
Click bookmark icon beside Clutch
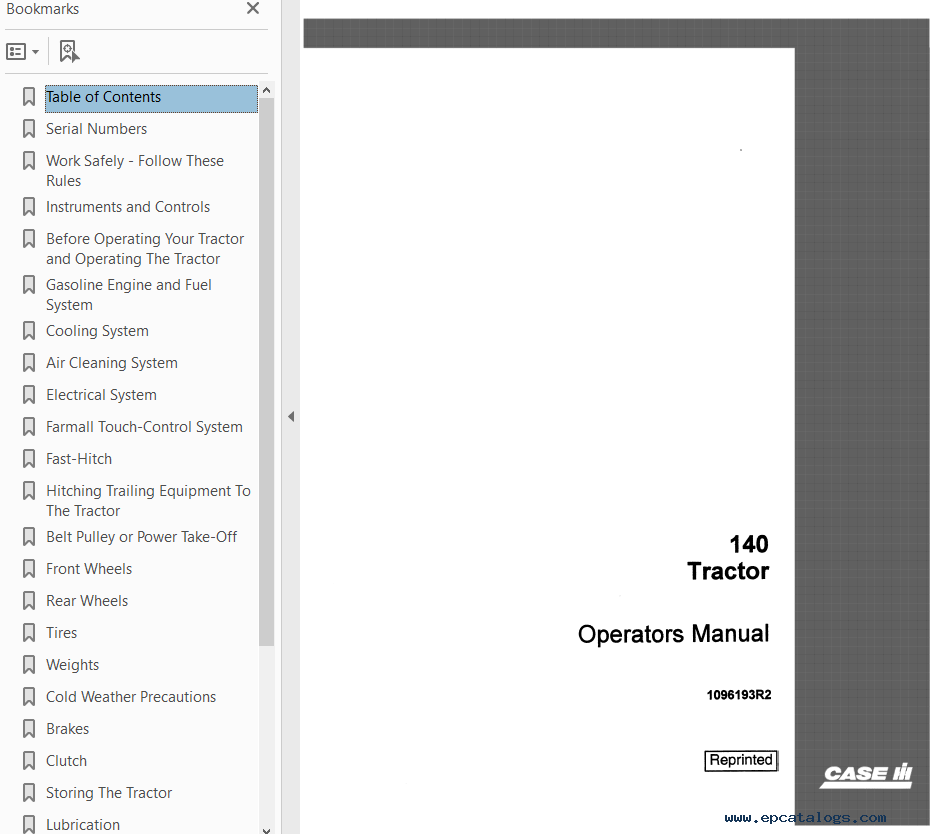click(x=29, y=761)
